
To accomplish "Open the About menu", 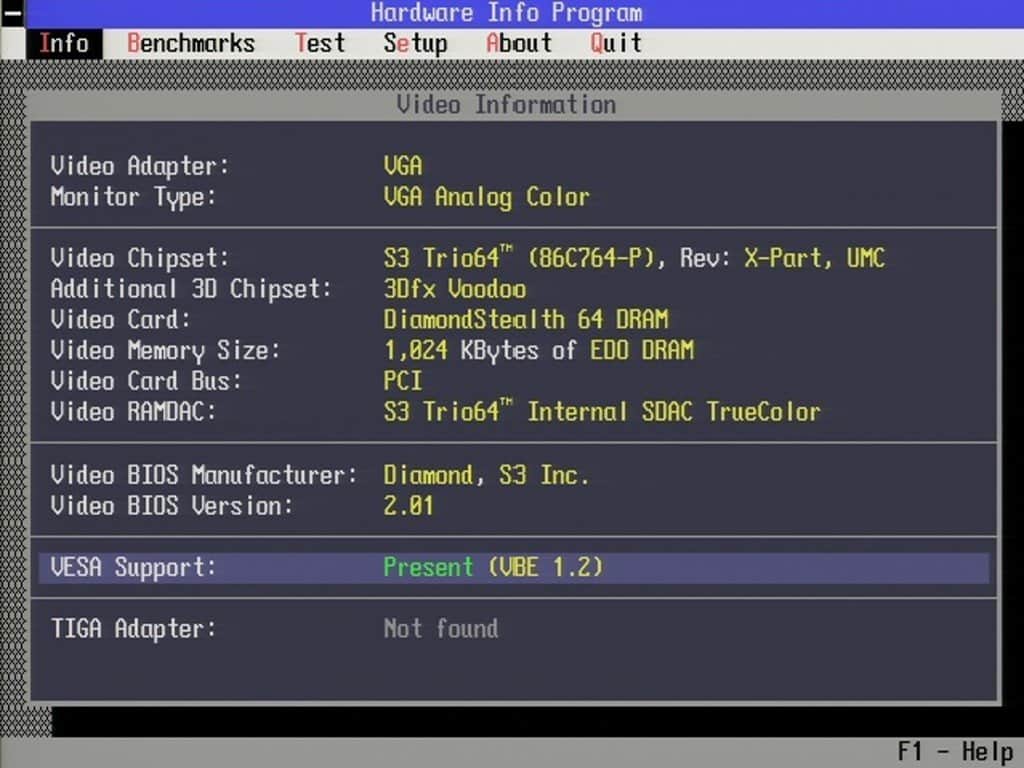I will pos(519,44).
